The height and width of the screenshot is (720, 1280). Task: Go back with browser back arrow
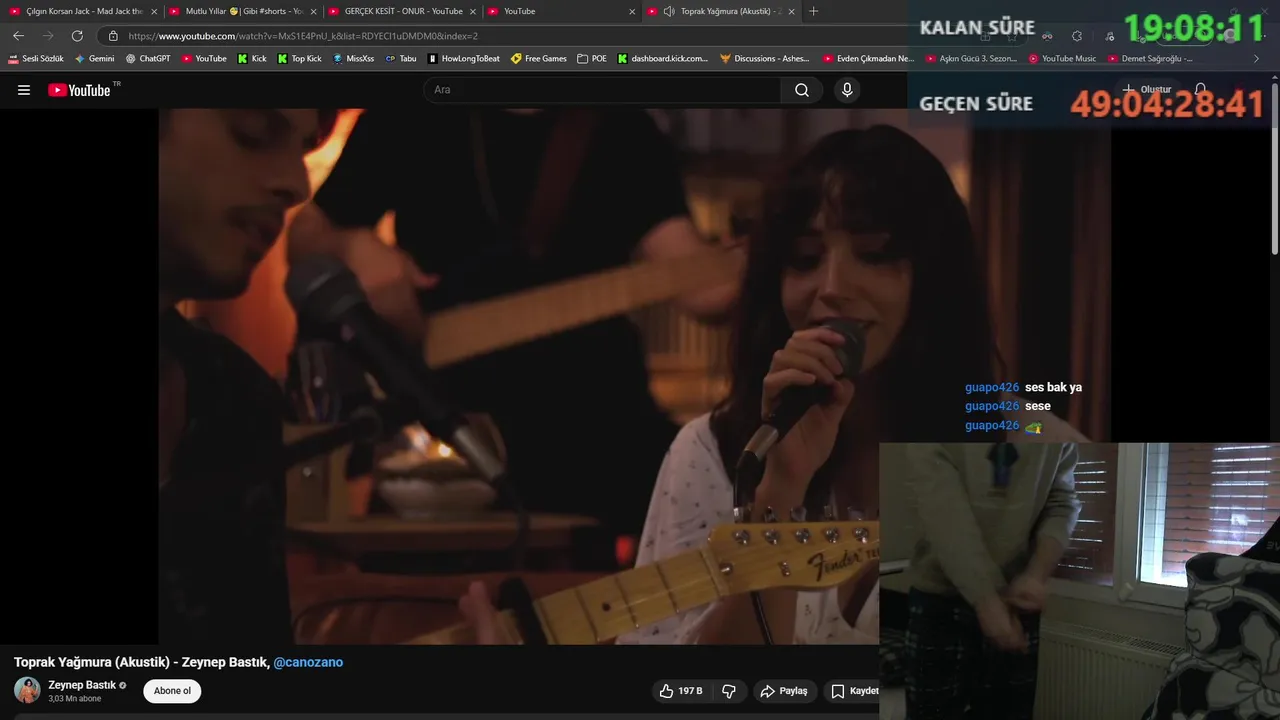pyautogui.click(x=18, y=36)
